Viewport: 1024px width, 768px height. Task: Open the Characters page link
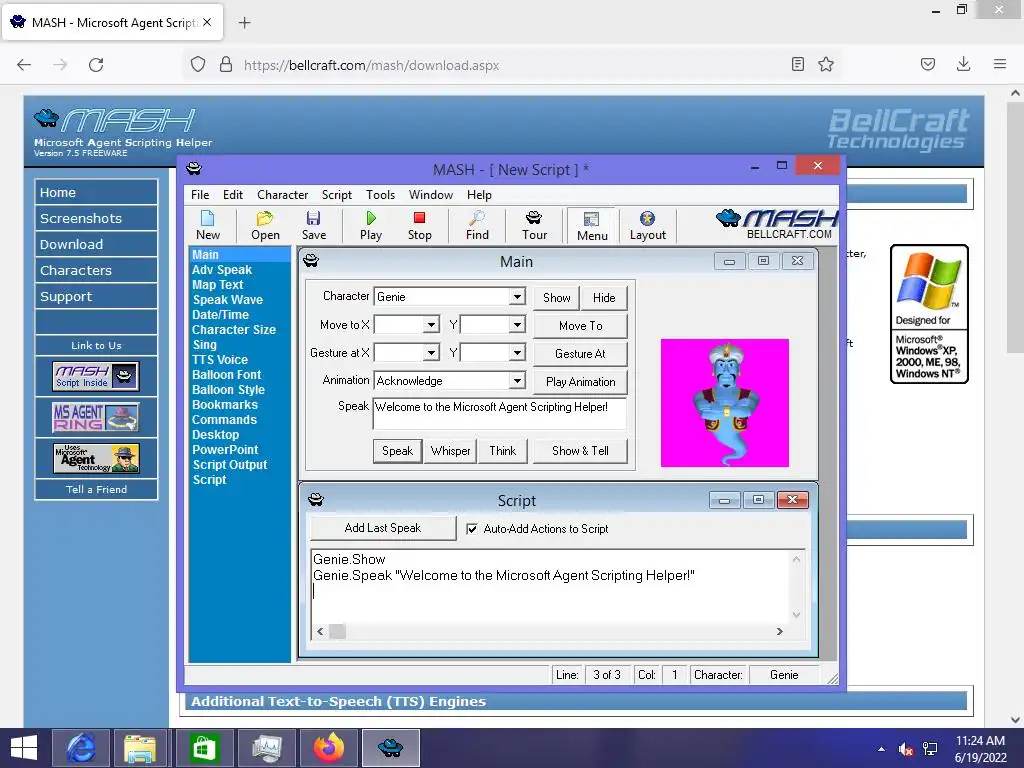coord(96,270)
